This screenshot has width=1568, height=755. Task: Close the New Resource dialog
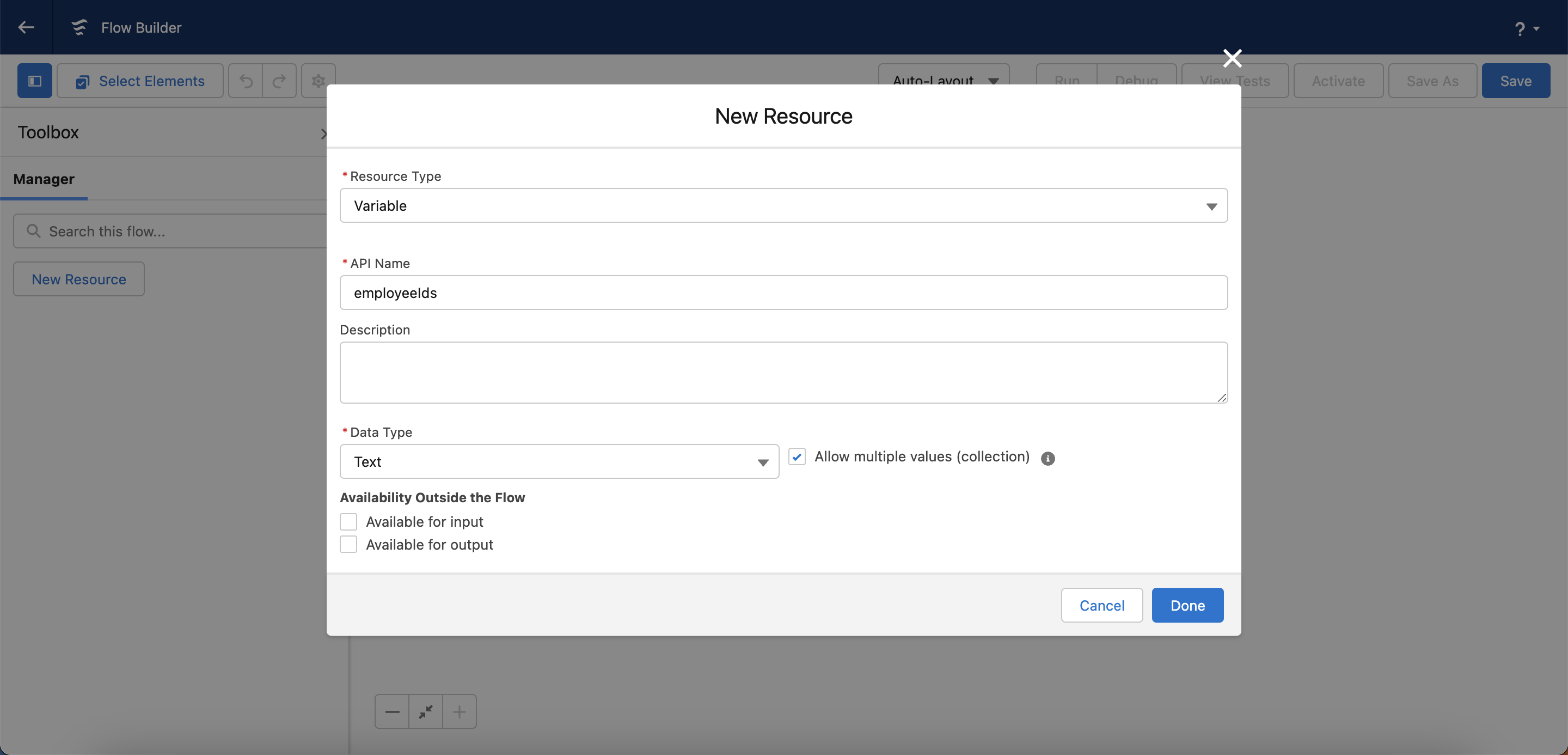point(1232,58)
